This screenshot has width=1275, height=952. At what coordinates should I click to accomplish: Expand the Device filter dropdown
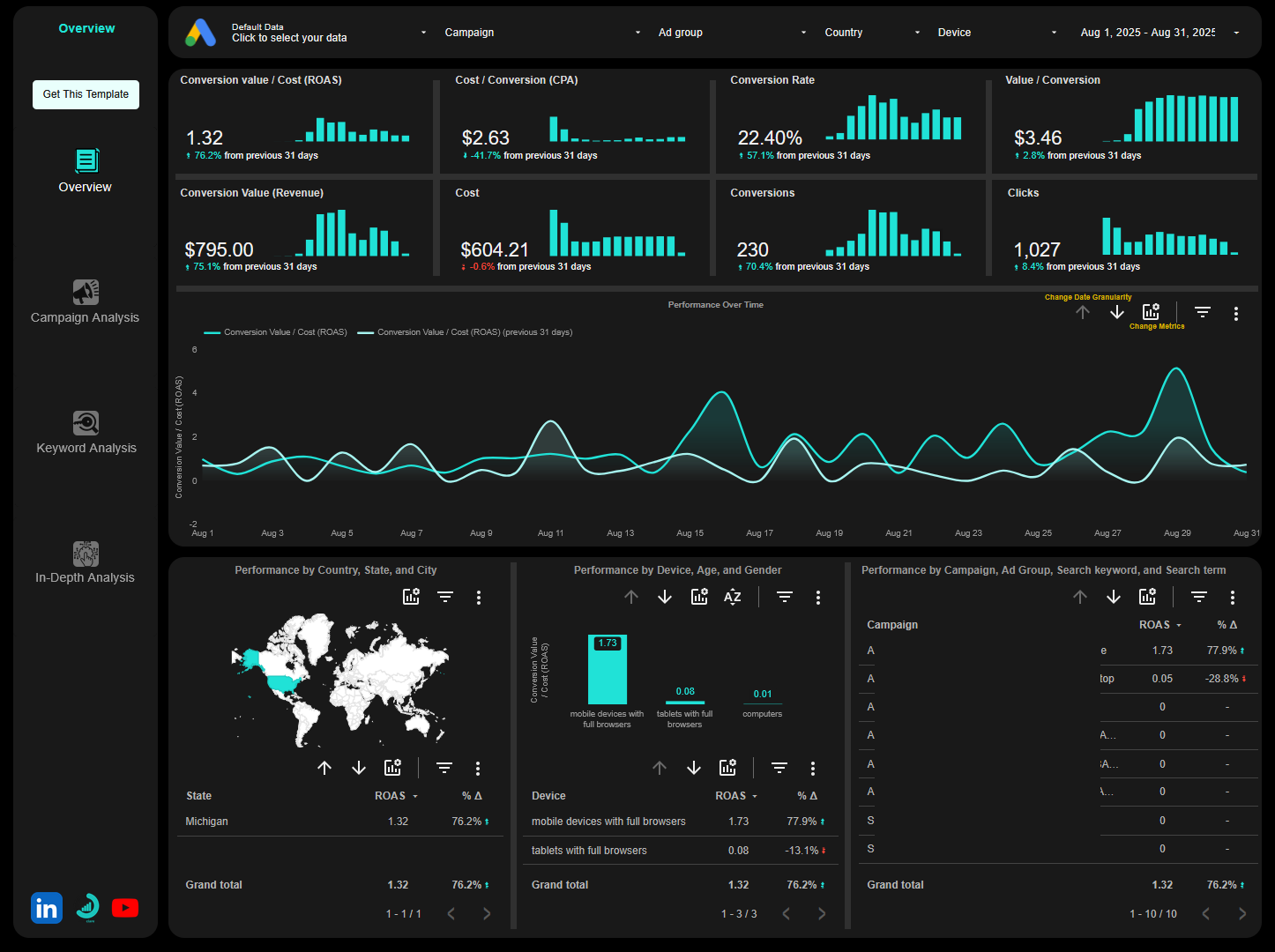997,33
